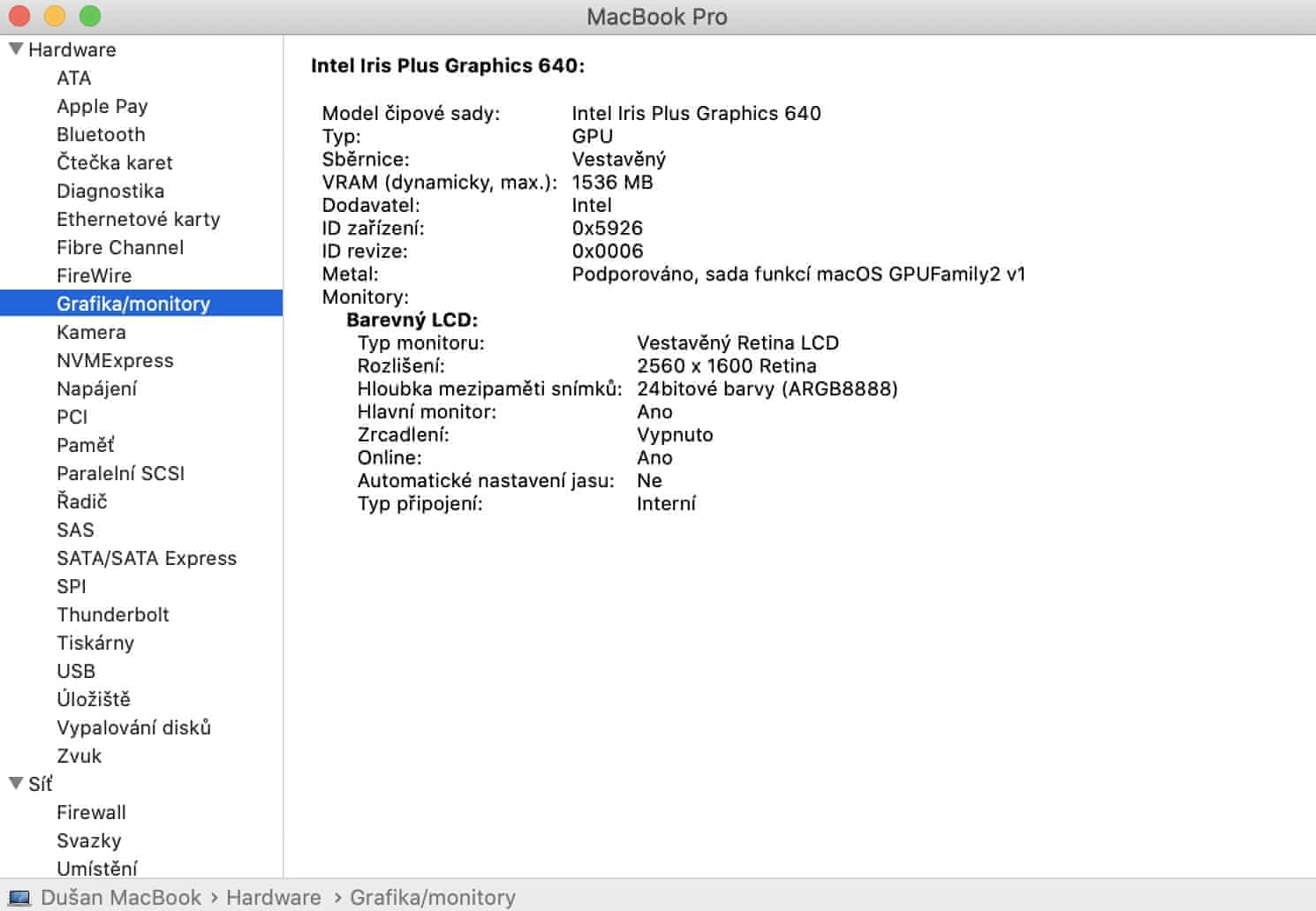Open Řadič entry in sidebar
Viewport: 1316px width, 911px height.
(82, 501)
